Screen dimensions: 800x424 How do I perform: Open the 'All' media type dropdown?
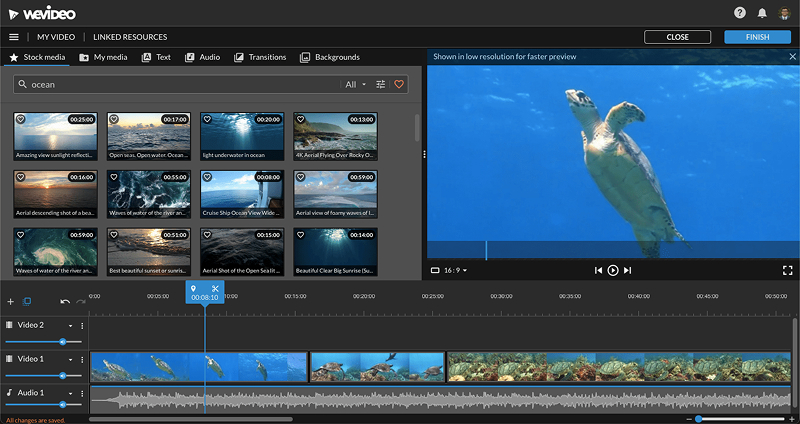coord(355,85)
